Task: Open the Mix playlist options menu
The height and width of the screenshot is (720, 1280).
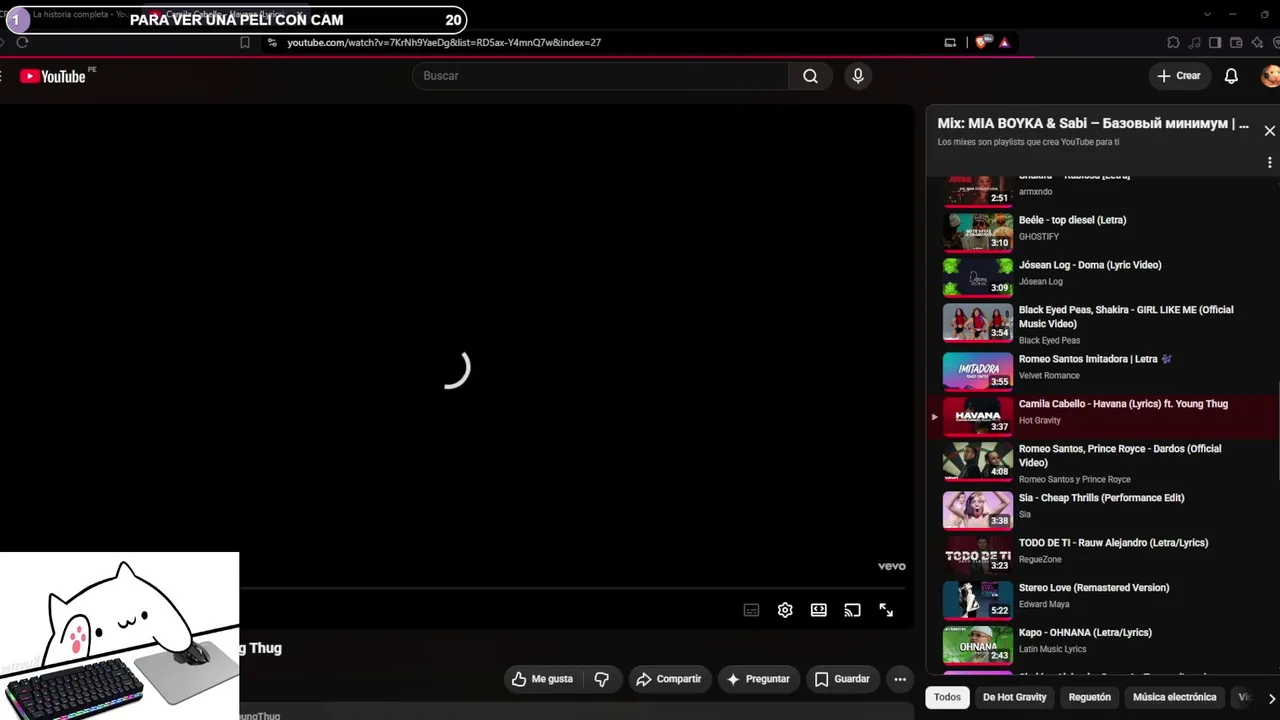Action: 1270,162
